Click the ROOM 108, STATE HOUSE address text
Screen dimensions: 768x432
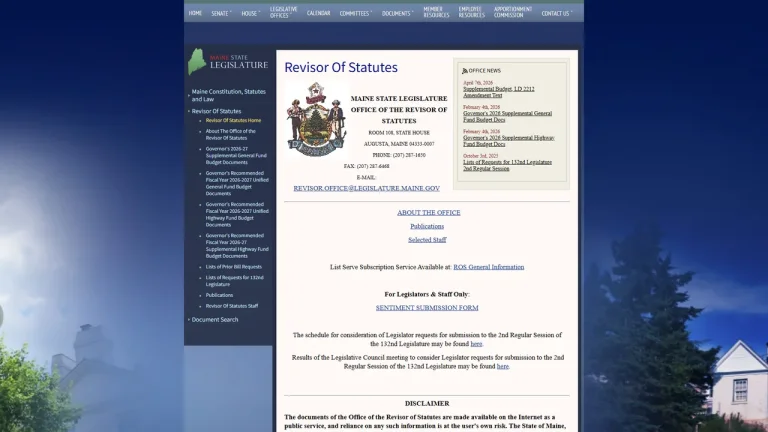399,133
